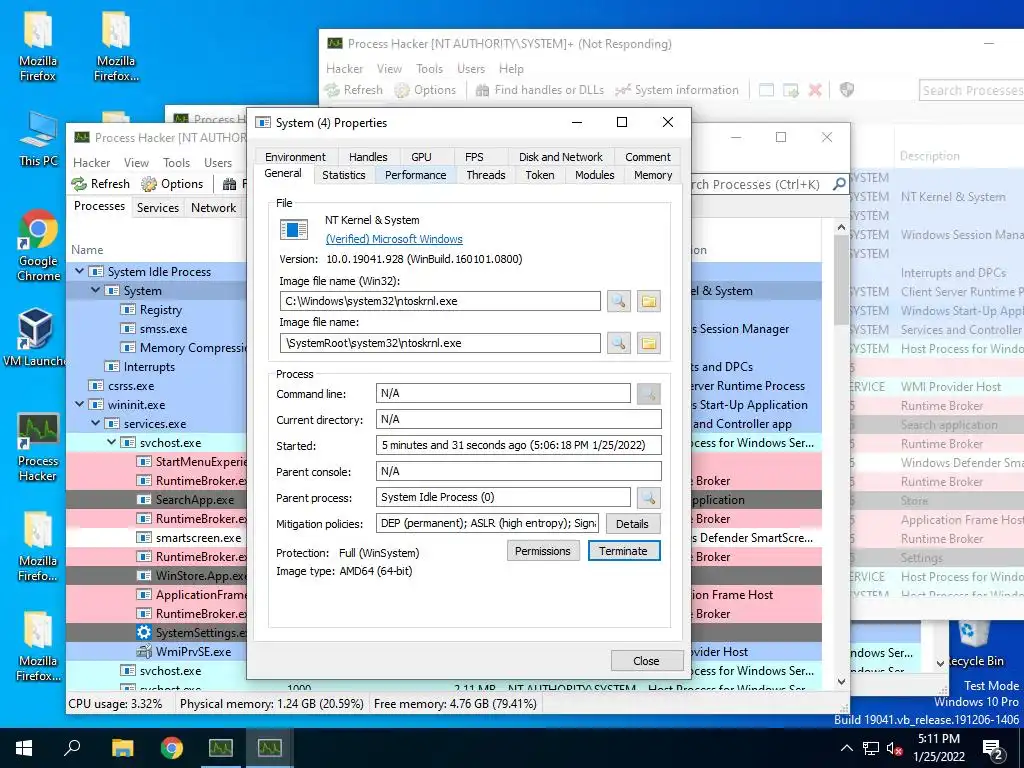
Task: Click Find handles binoculars icon in back Process Hacker window
Action: (482, 90)
